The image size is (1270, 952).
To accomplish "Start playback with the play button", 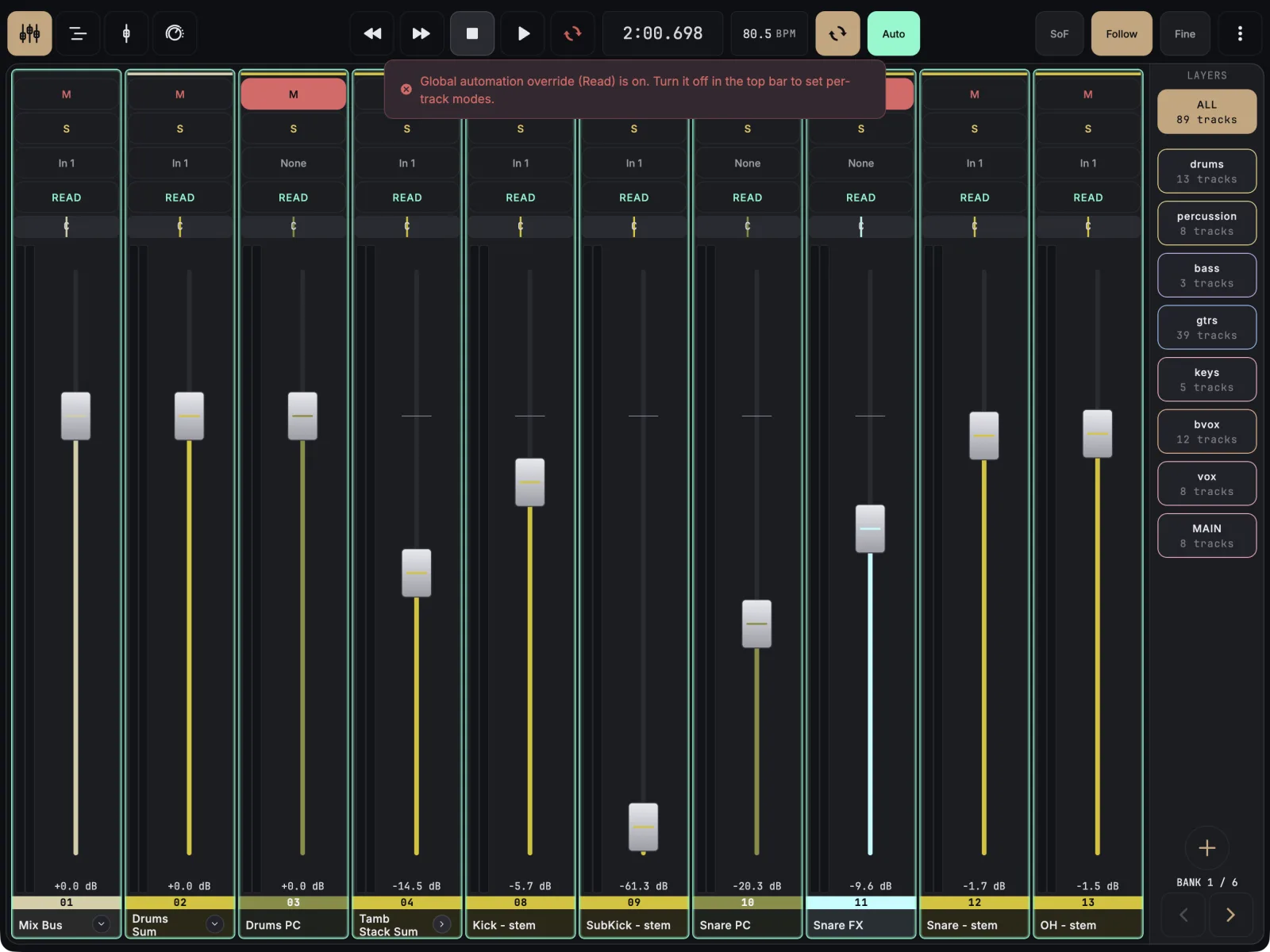I will click(x=523, y=33).
